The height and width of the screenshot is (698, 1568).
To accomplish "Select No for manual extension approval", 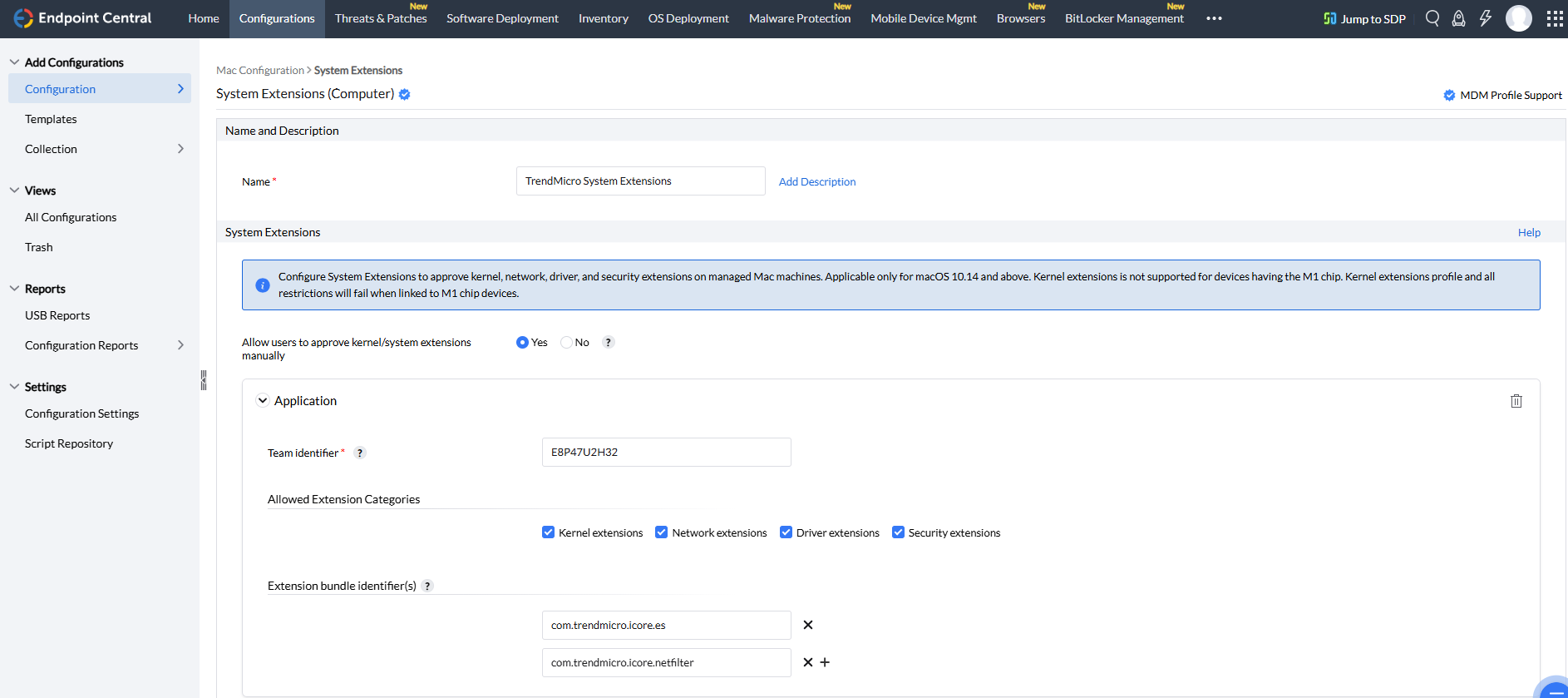I will pyautogui.click(x=566, y=342).
